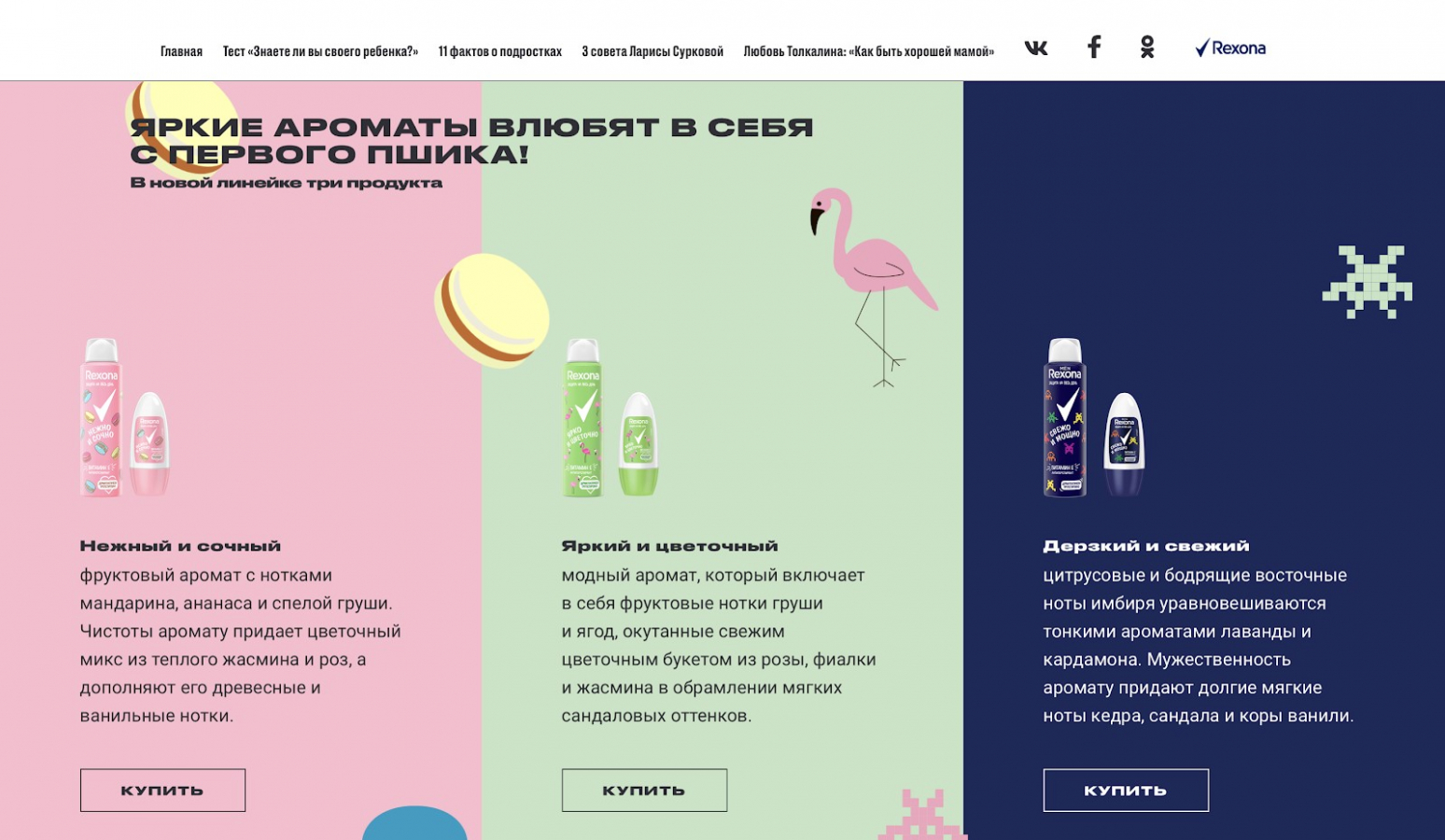
Task: Open Любовь Толкалина article link
Action: (869, 51)
